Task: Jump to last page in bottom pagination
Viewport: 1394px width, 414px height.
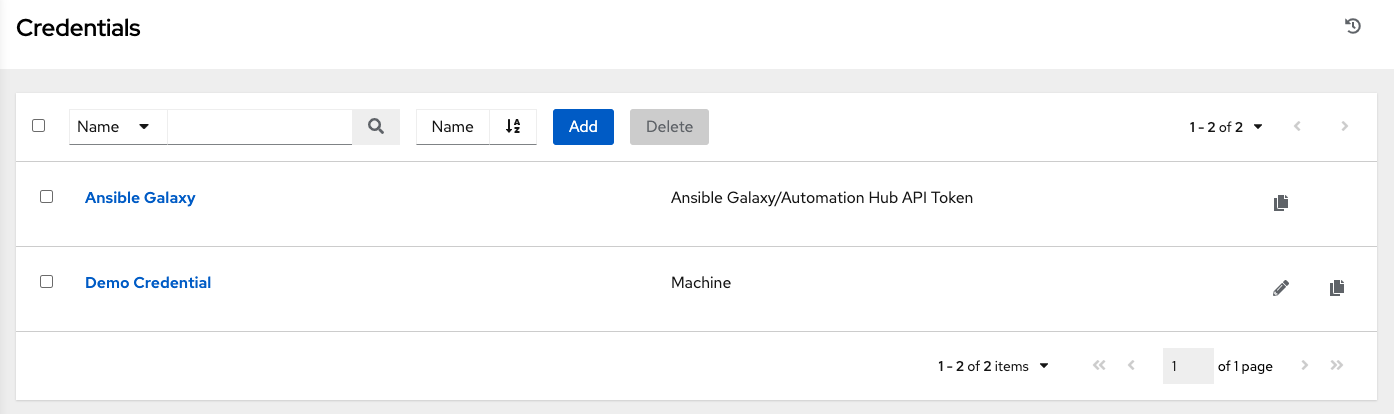Action: coord(1337,366)
